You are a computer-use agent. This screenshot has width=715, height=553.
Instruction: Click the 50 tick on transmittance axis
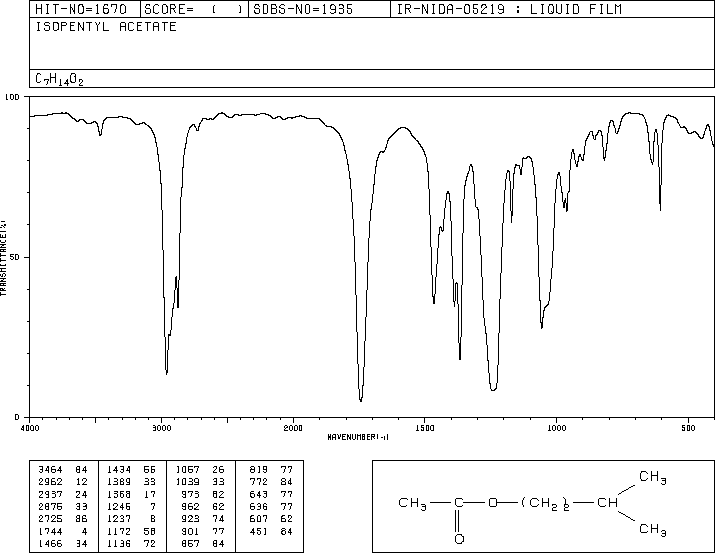click(15, 257)
